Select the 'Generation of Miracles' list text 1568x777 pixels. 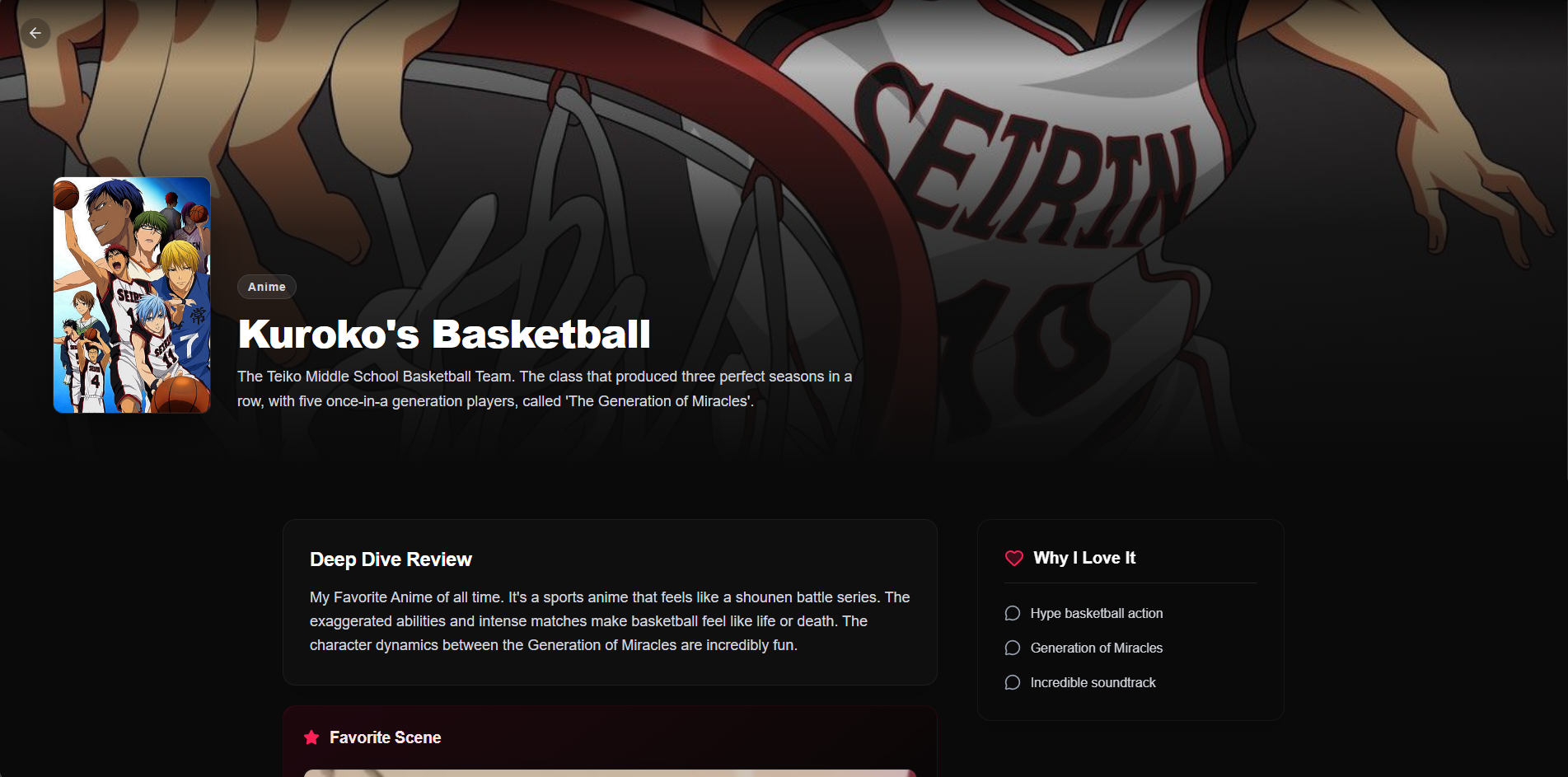1097,648
